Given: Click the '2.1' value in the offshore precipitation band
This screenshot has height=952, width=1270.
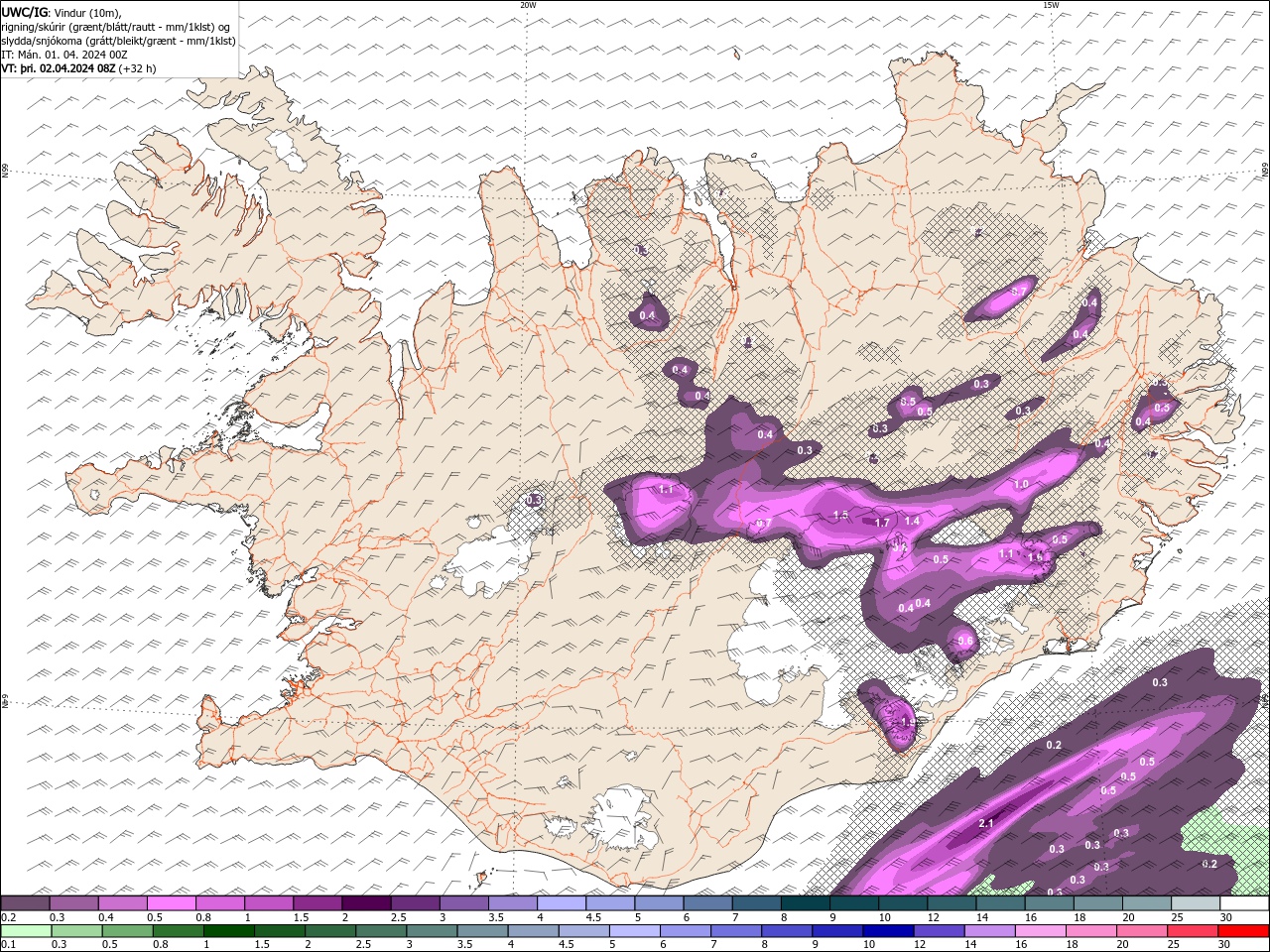Looking at the screenshot, I should (x=986, y=824).
